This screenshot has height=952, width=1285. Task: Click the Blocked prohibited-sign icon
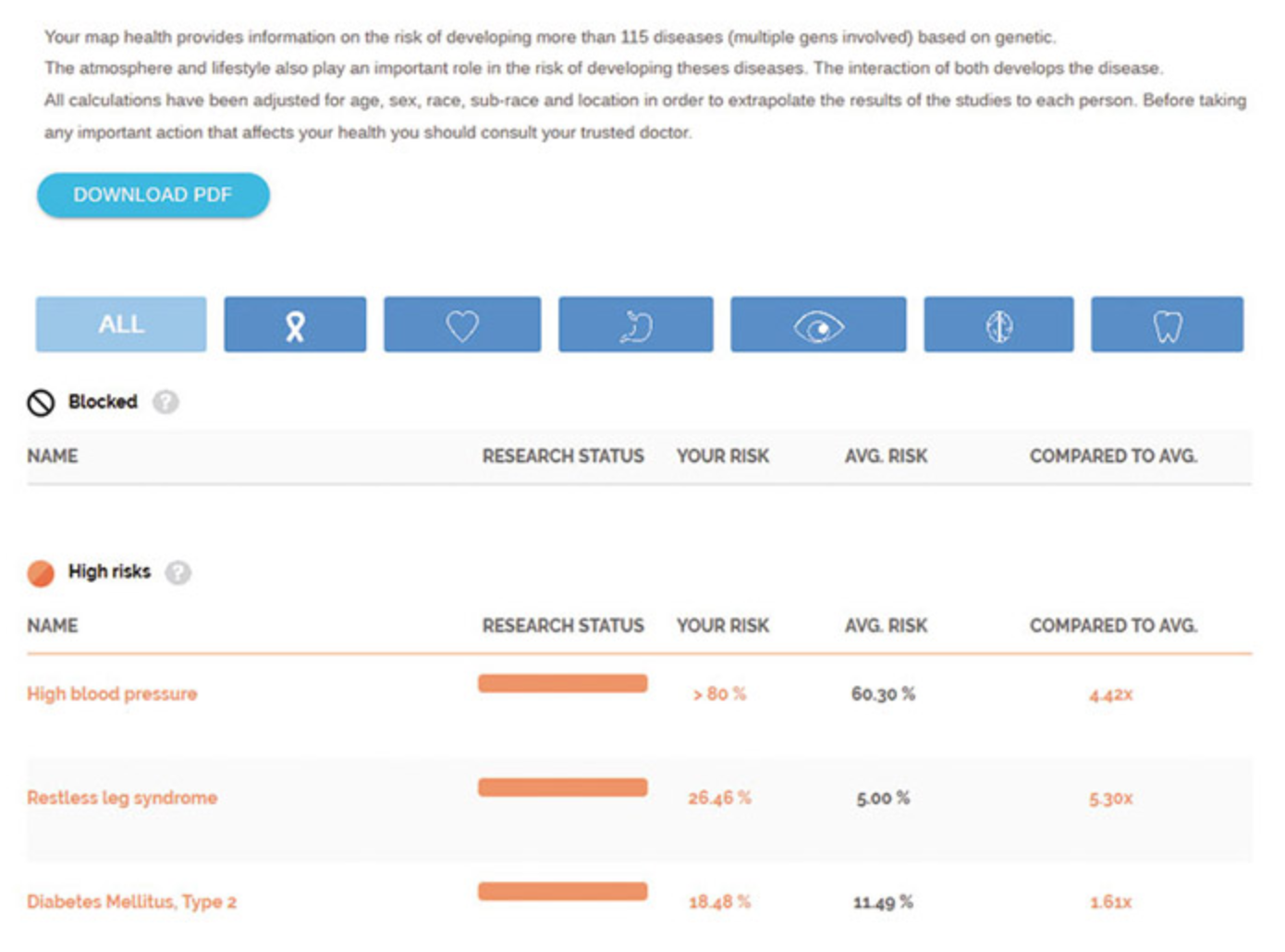(x=41, y=402)
